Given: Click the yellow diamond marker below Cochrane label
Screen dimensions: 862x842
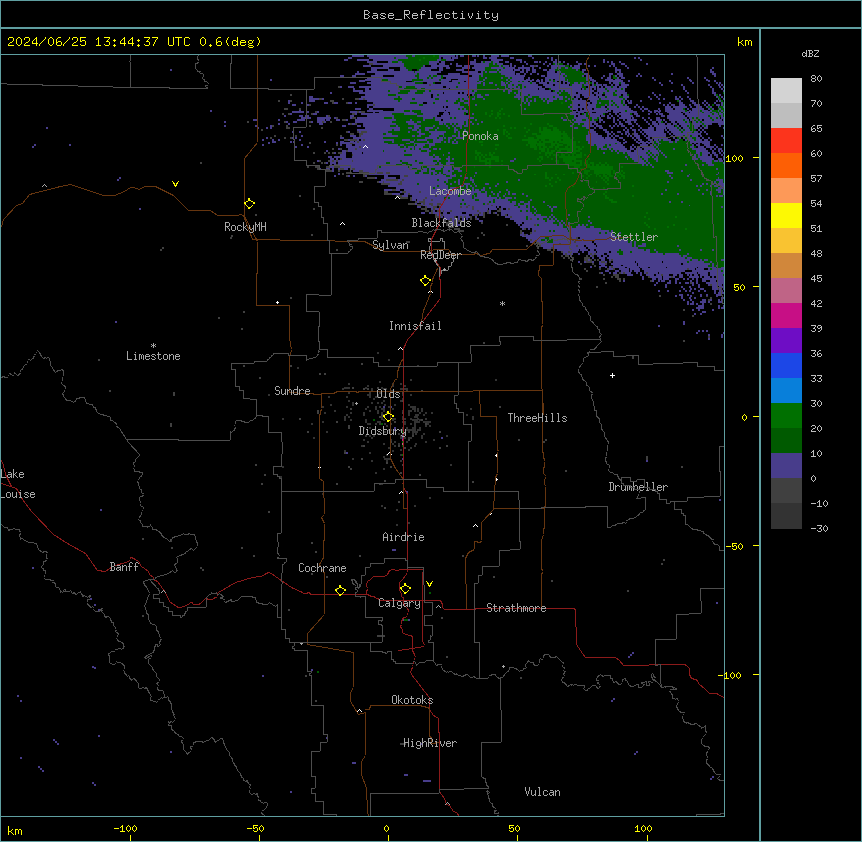Looking at the screenshot, I should pyautogui.click(x=340, y=590).
